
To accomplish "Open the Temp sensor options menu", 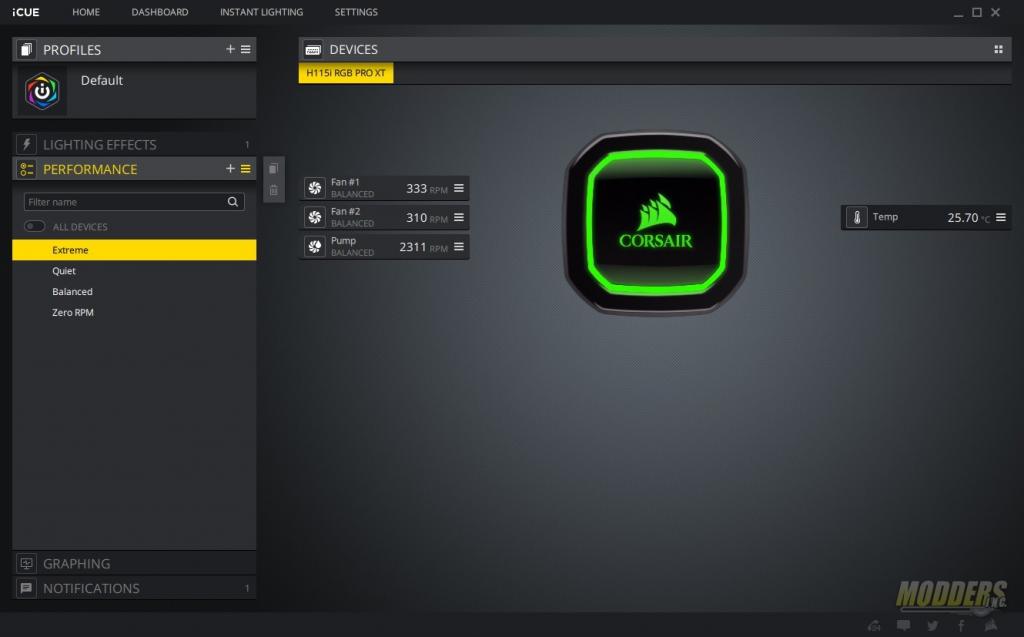I will 1000,217.
